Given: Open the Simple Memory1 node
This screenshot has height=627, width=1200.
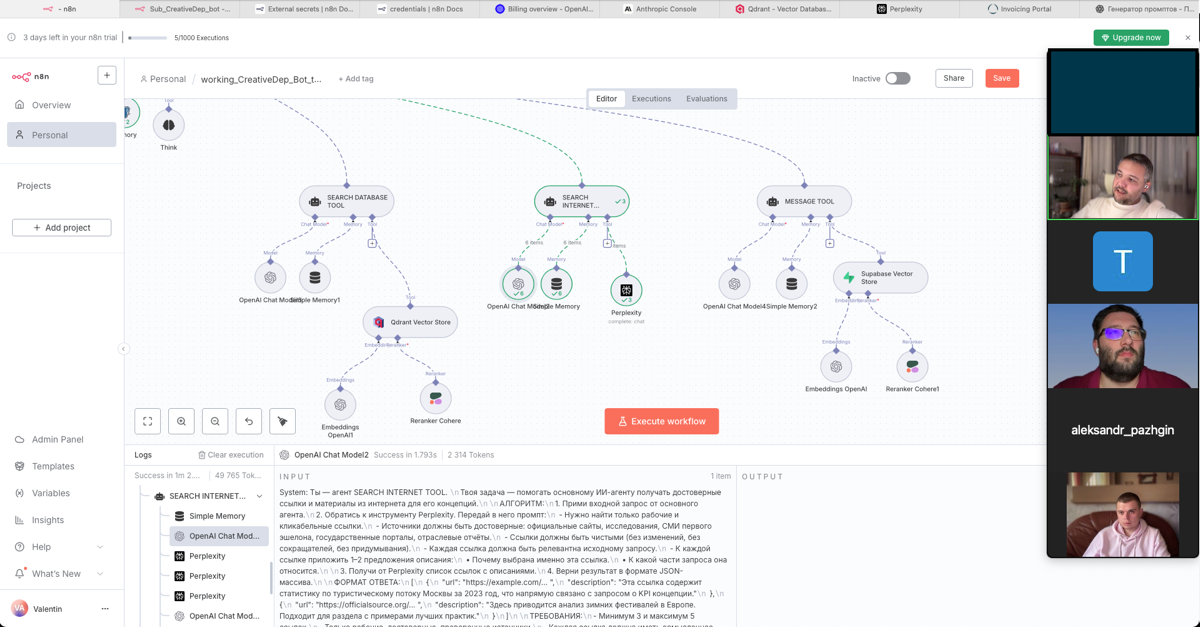Looking at the screenshot, I should (x=315, y=277).
